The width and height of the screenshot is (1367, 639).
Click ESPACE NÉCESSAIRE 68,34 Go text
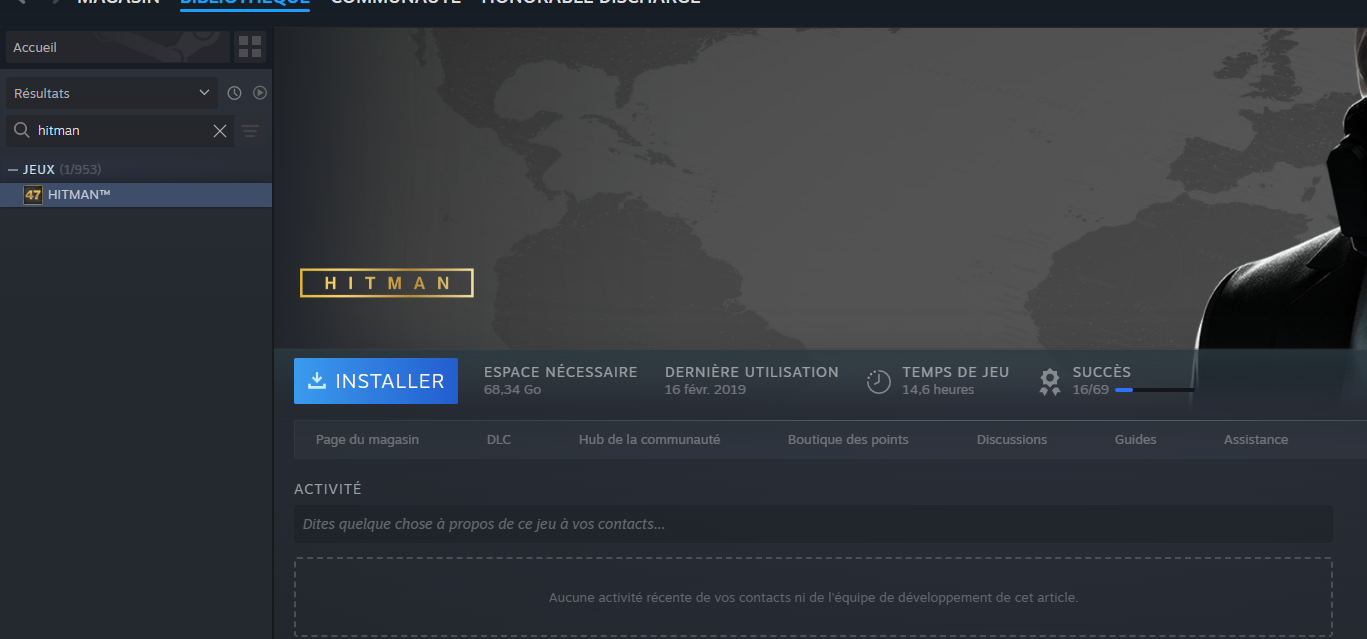(x=560, y=380)
